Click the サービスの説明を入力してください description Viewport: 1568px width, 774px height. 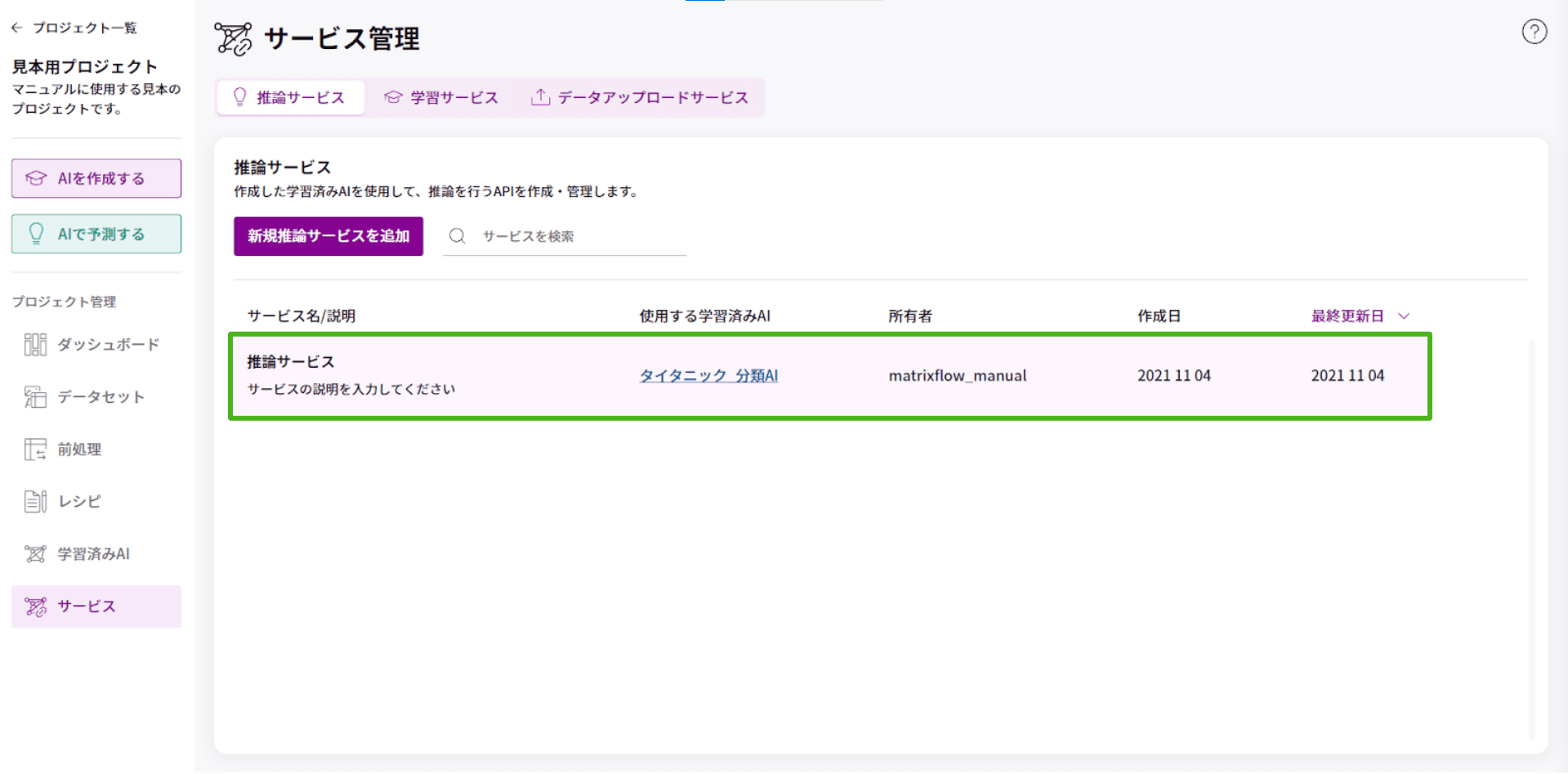(351, 389)
